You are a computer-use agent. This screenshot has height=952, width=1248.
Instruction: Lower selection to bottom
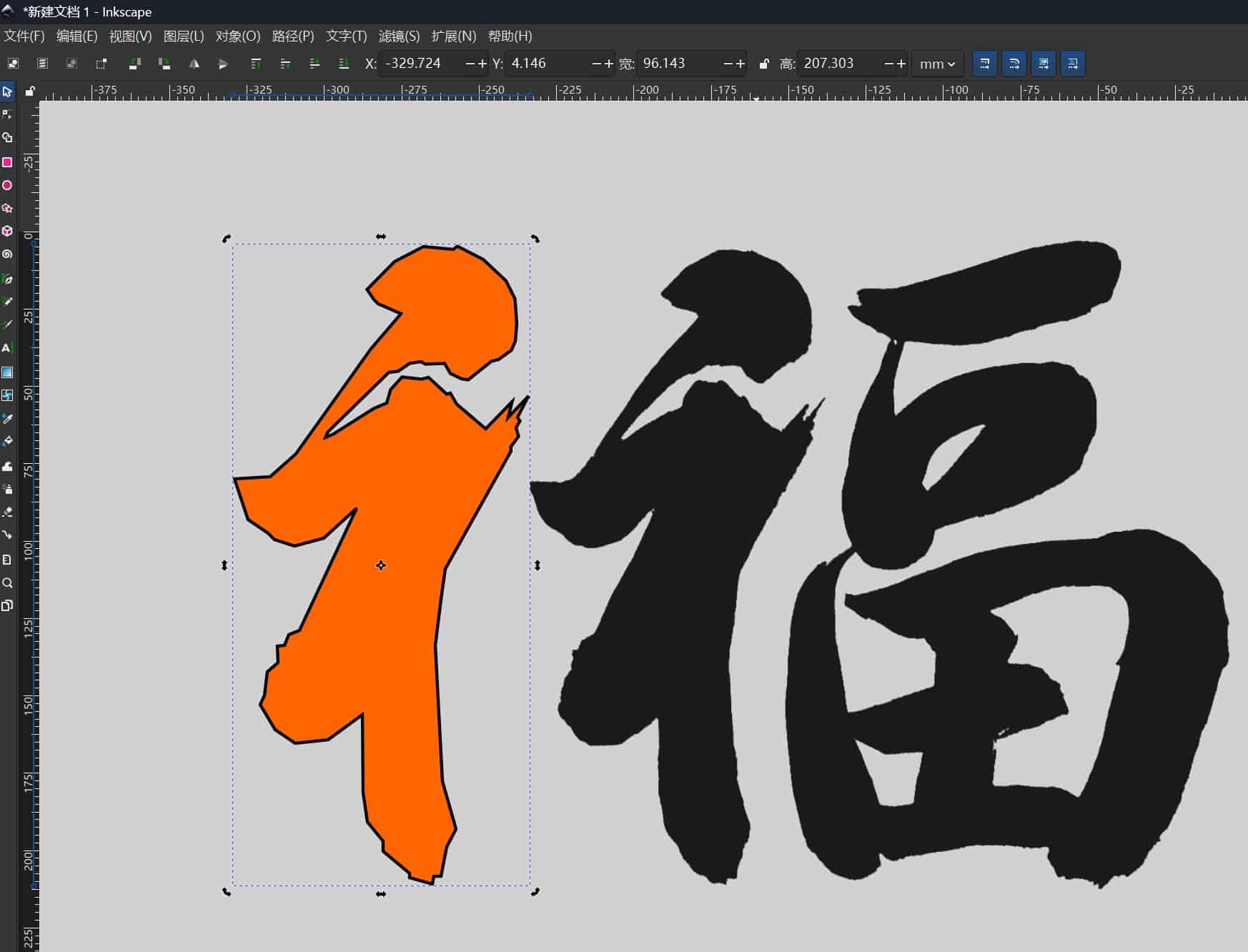[344, 64]
